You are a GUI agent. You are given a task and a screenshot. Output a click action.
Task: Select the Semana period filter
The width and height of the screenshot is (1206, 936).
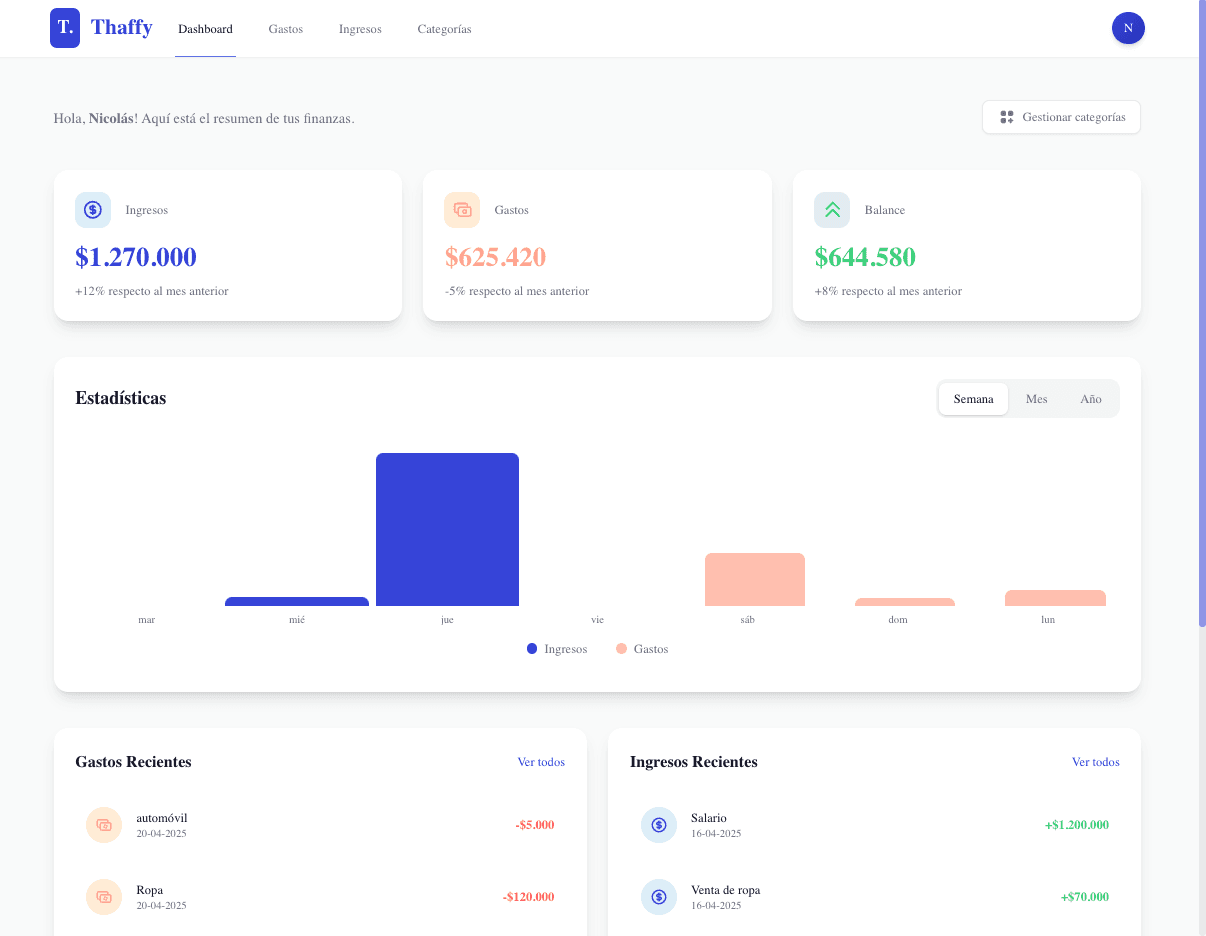click(x=972, y=398)
